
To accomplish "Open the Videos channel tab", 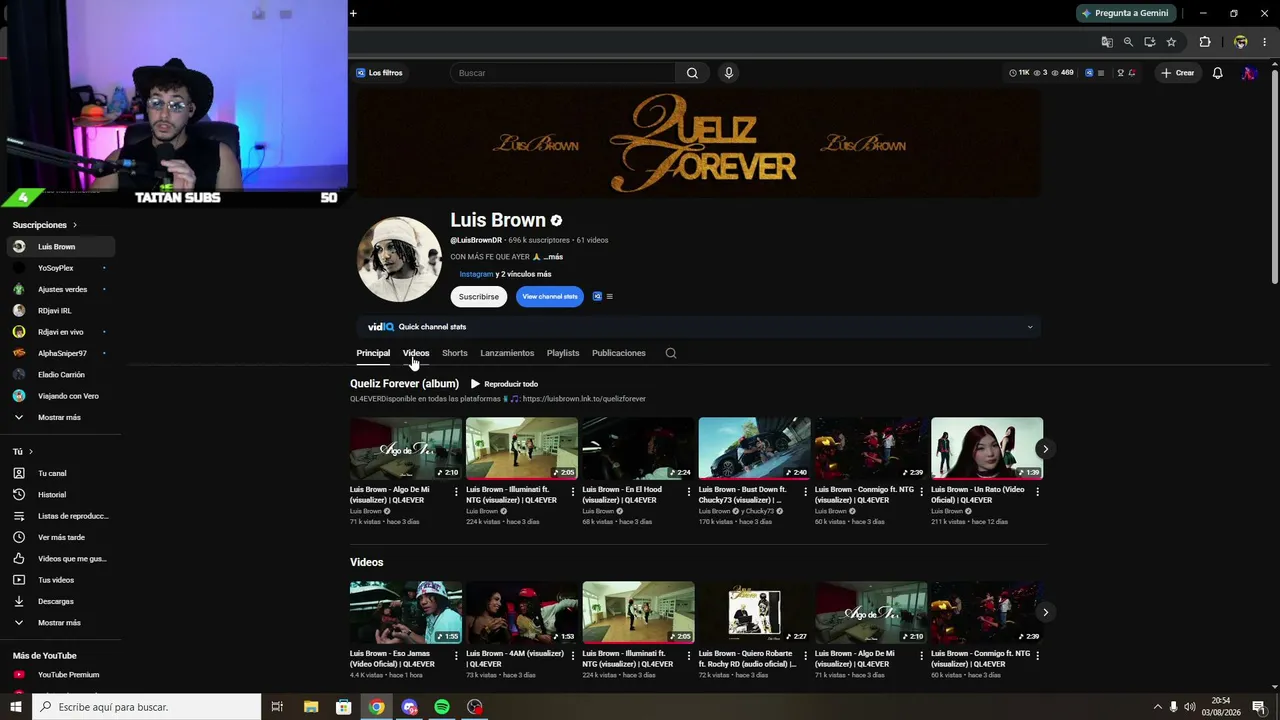I will pos(416,353).
